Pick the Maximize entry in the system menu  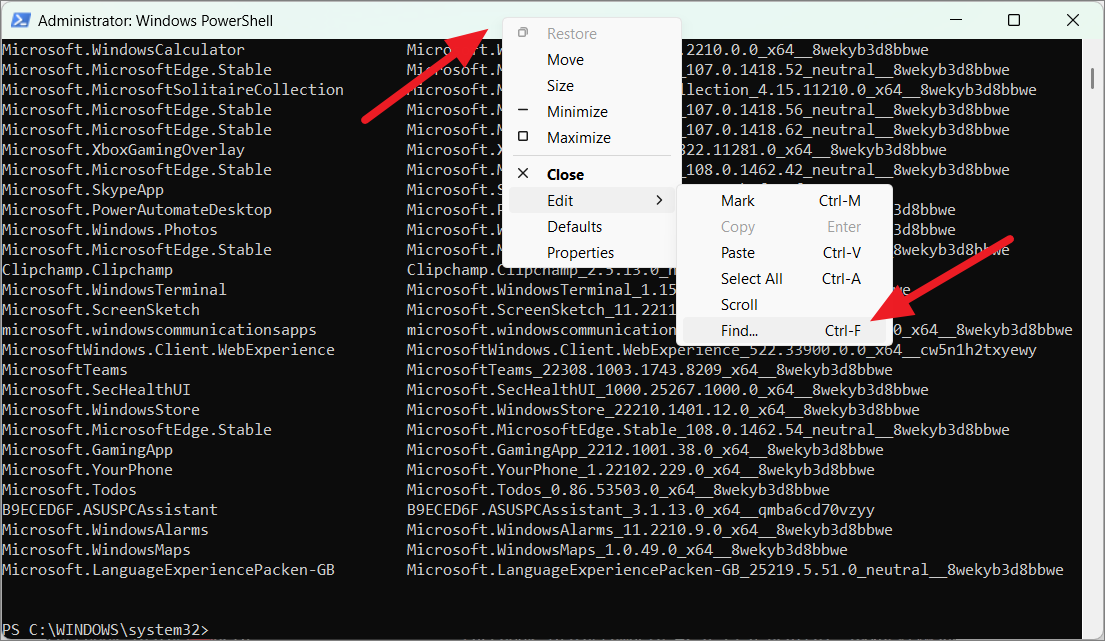tap(592, 138)
